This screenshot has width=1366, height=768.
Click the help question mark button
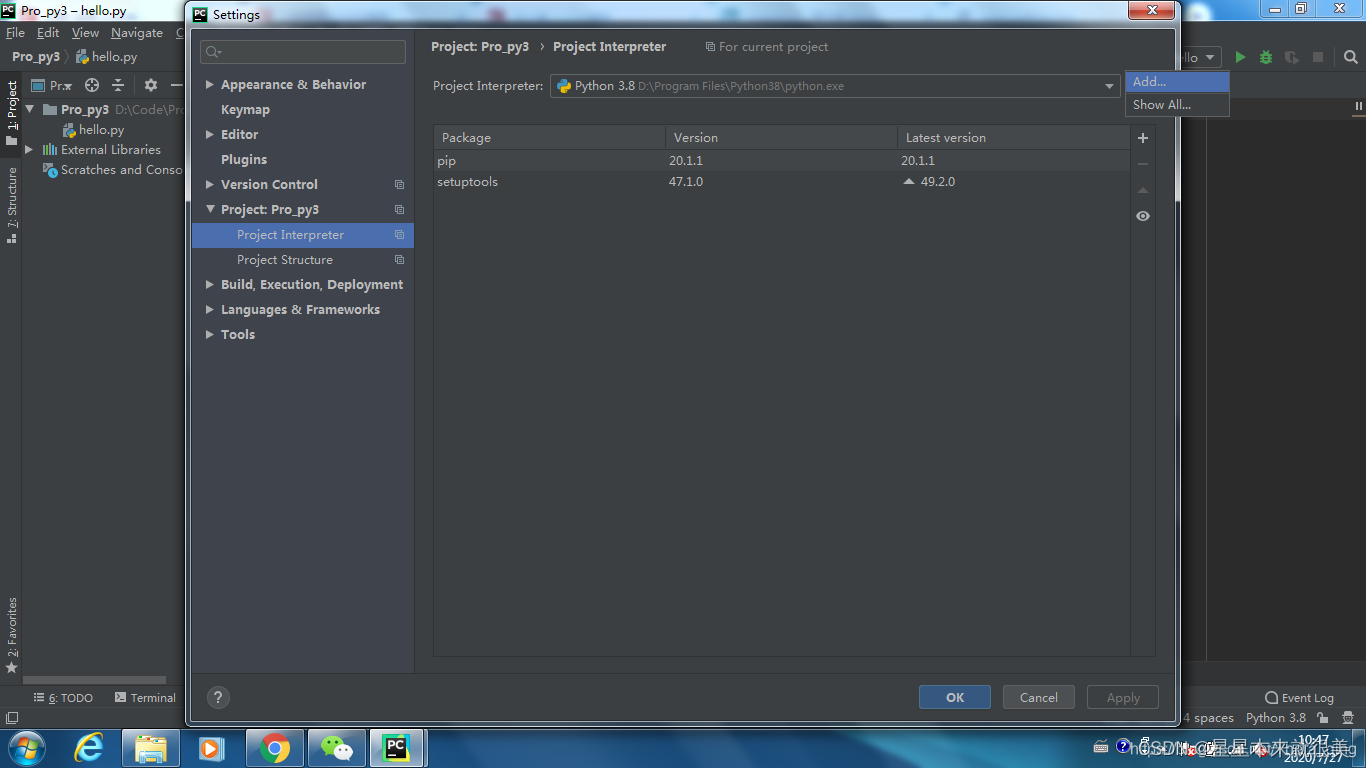(x=218, y=698)
